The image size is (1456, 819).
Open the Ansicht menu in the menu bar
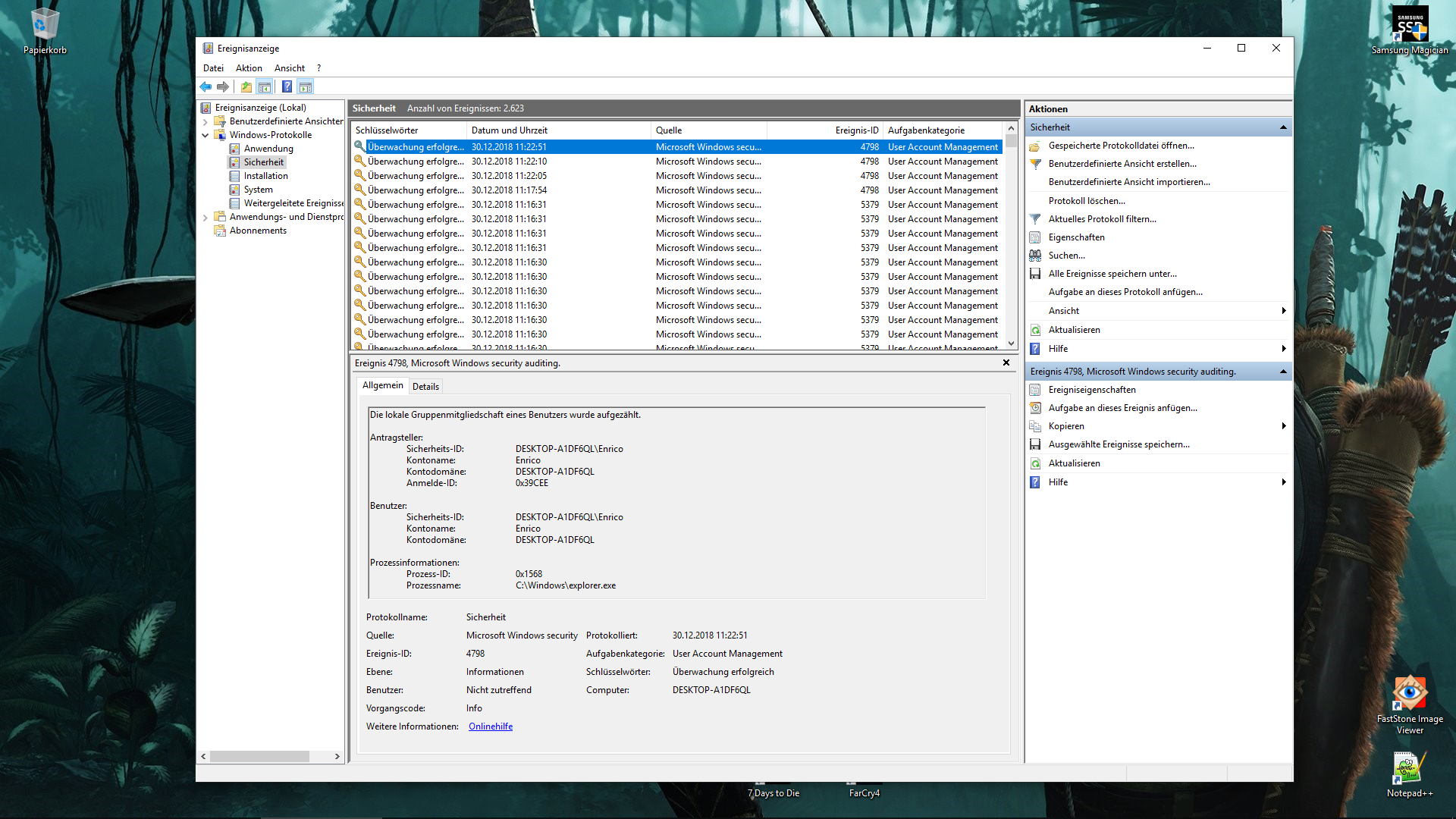[290, 68]
